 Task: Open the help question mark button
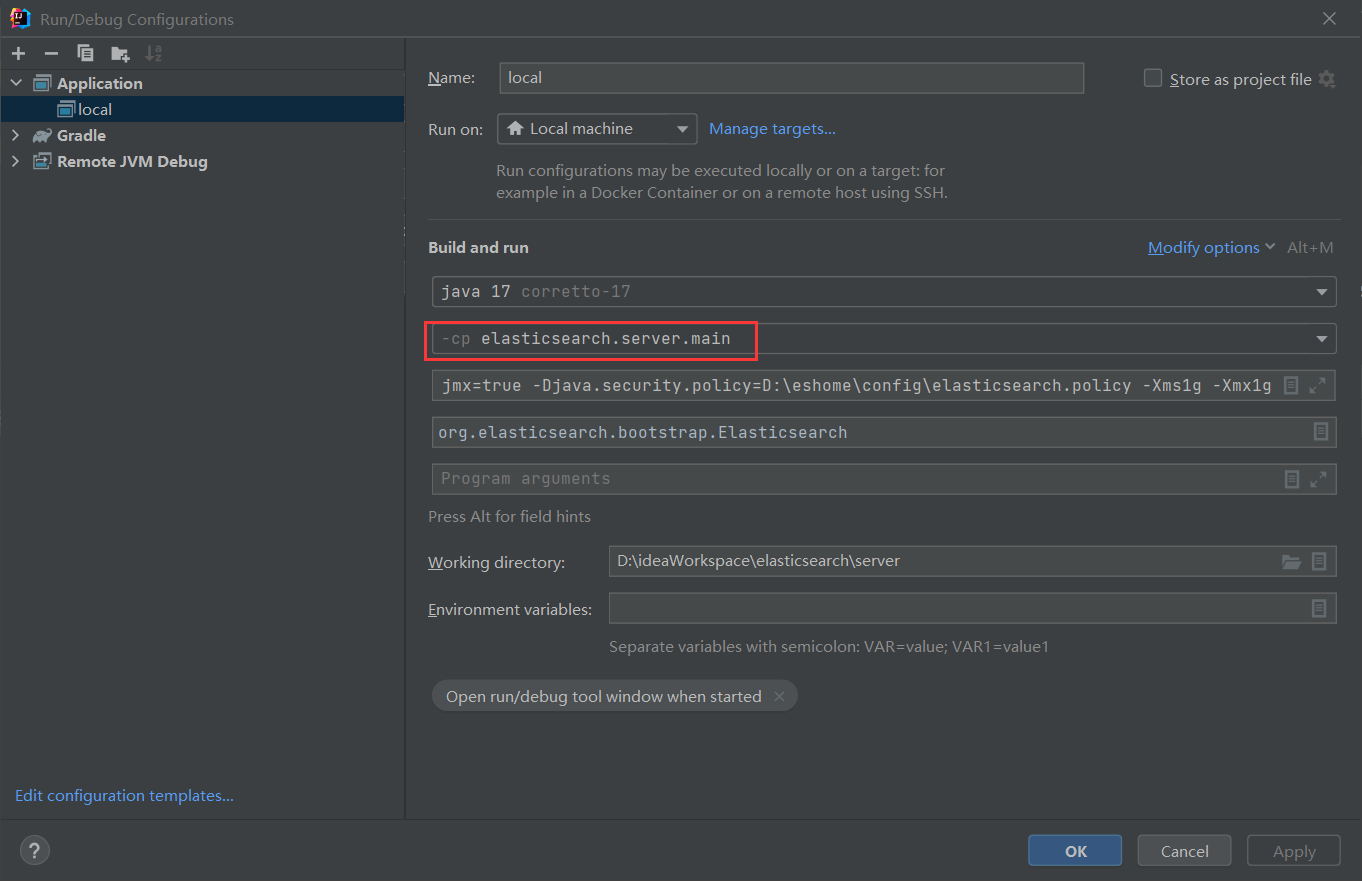pyautogui.click(x=34, y=850)
